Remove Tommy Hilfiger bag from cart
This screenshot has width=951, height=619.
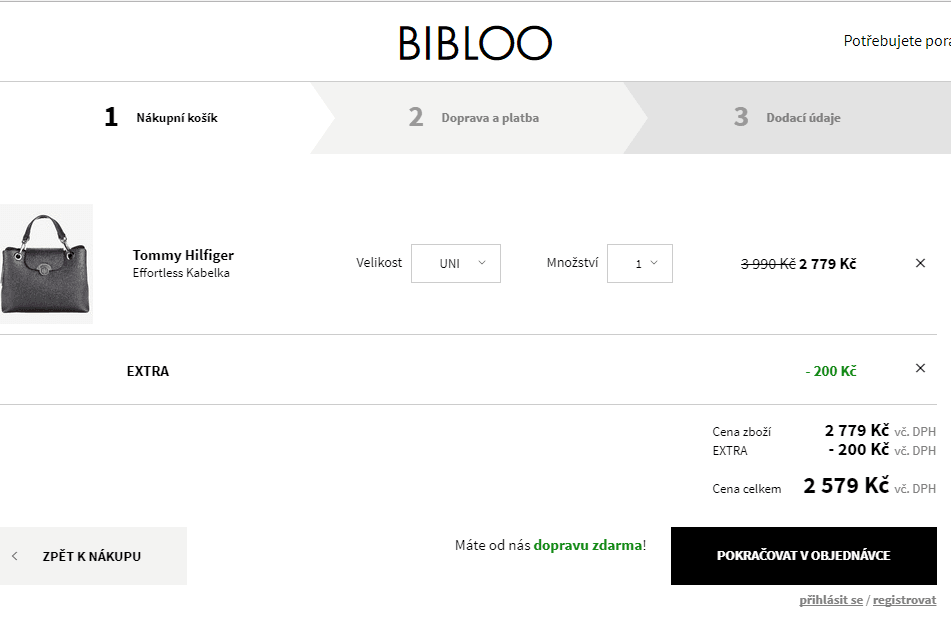point(920,263)
